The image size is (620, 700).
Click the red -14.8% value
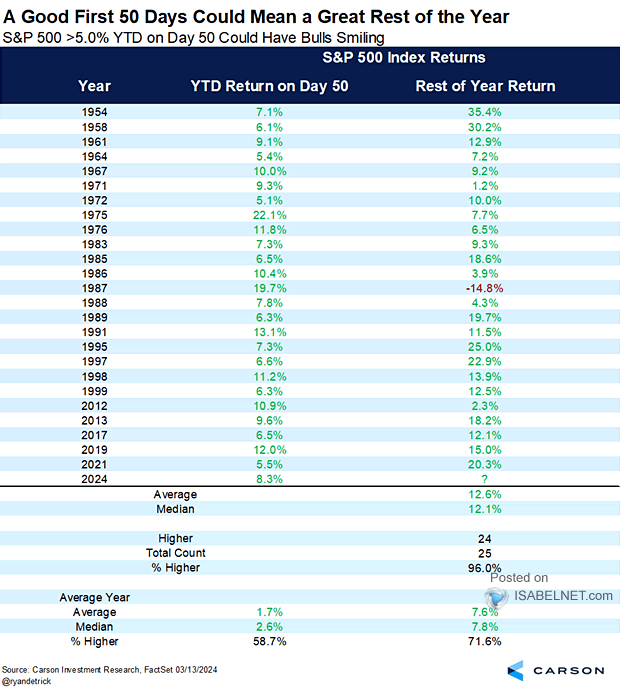point(484,288)
